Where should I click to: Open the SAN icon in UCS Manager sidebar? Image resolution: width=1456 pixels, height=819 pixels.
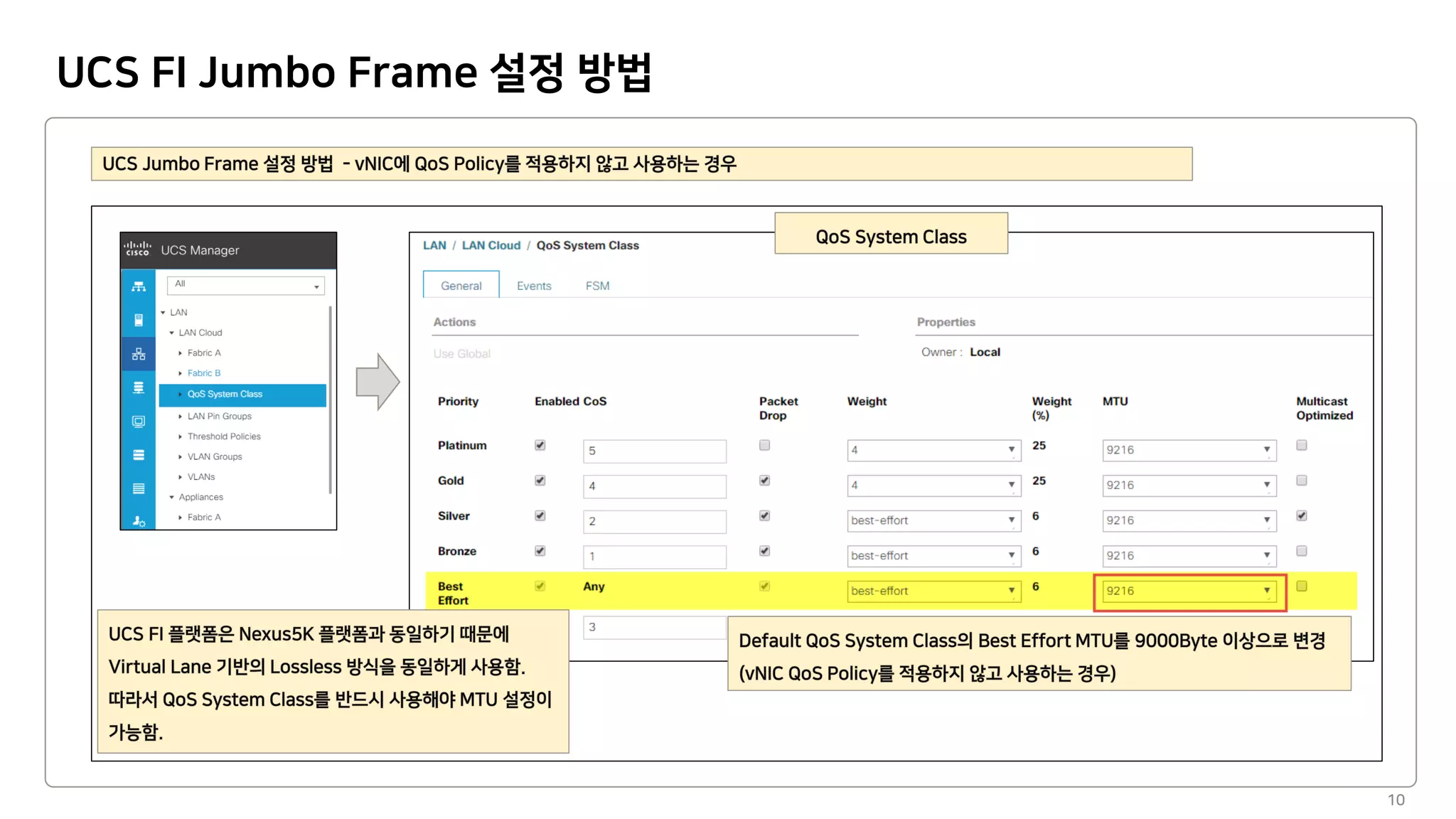(139, 387)
